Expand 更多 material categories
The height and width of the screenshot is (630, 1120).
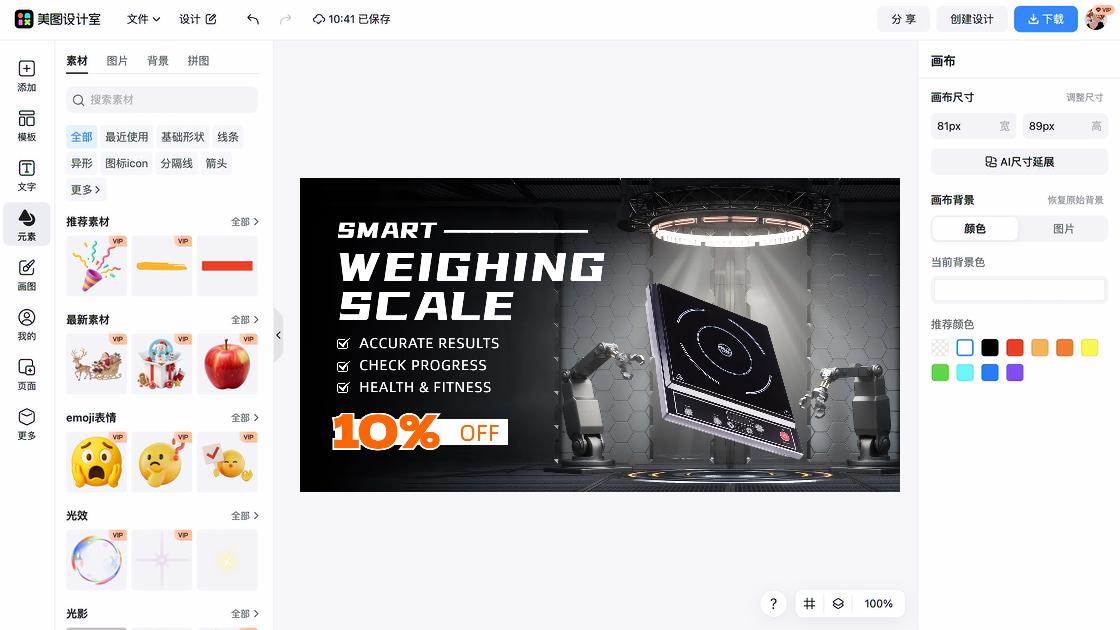coord(86,189)
